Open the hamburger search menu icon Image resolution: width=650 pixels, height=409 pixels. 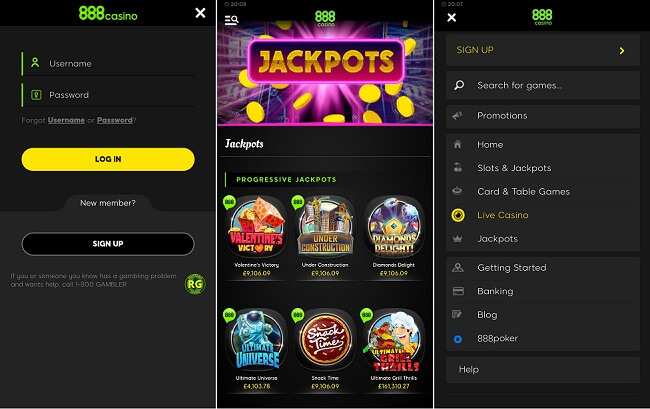coord(231,19)
